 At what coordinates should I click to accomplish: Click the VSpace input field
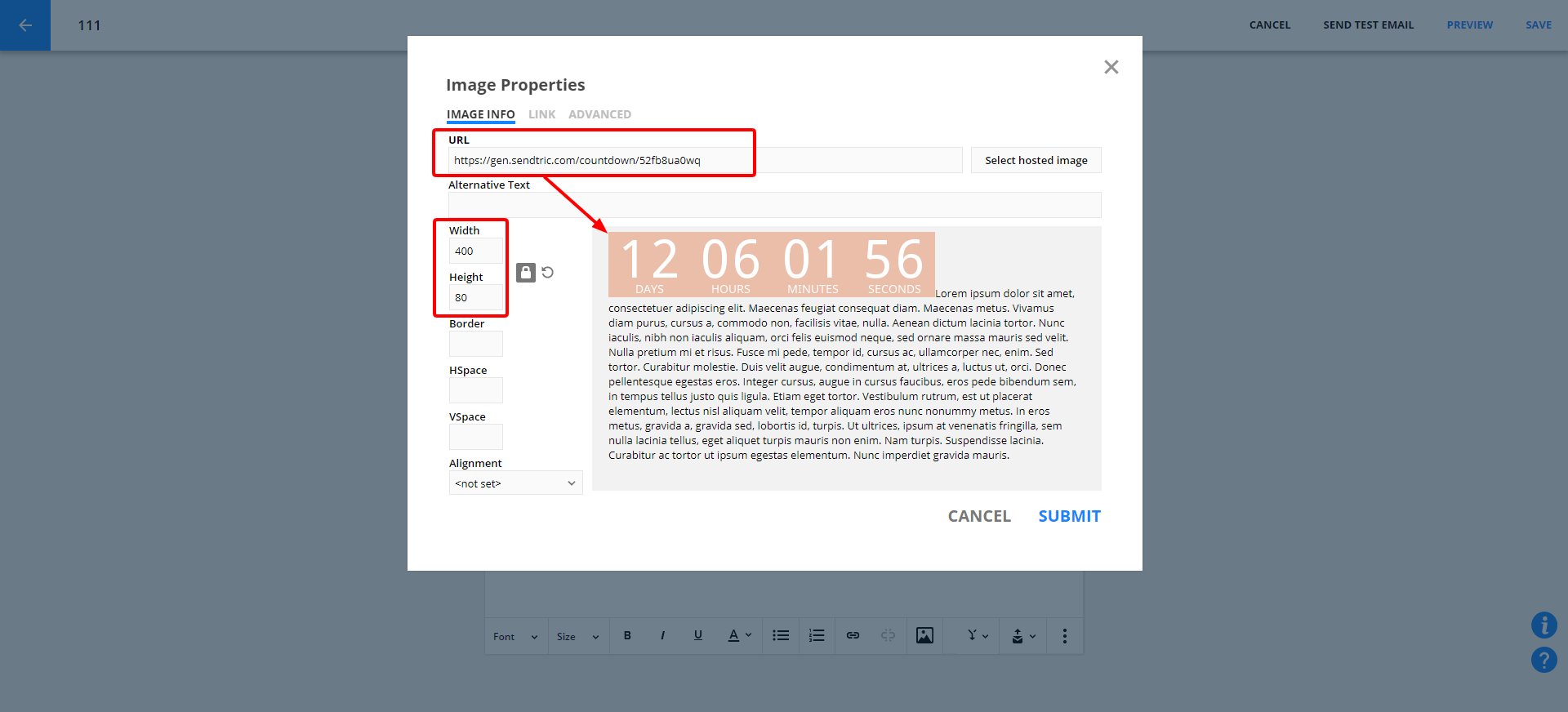[476, 437]
